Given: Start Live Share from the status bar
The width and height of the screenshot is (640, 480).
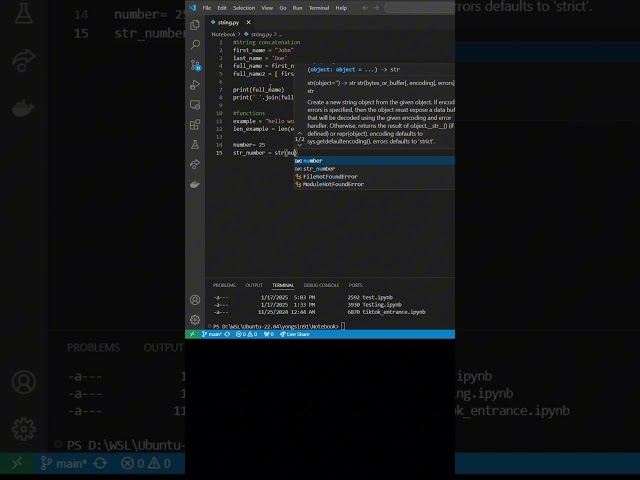Looking at the screenshot, I should pyautogui.click(x=295, y=334).
